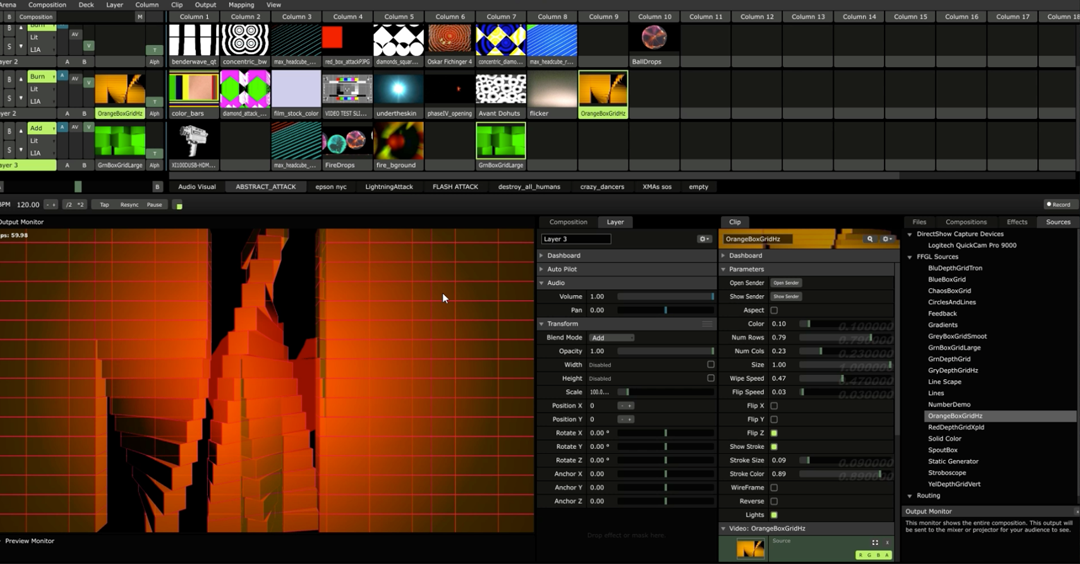Solo Layer 3 with the S button
Screen dimensions: 1080x564
(x=9, y=149)
